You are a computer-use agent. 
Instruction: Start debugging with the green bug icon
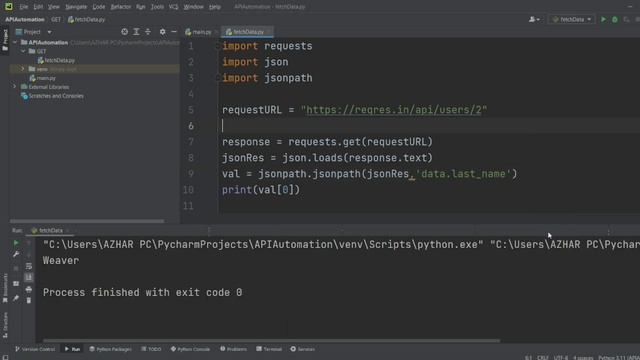pos(615,19)
